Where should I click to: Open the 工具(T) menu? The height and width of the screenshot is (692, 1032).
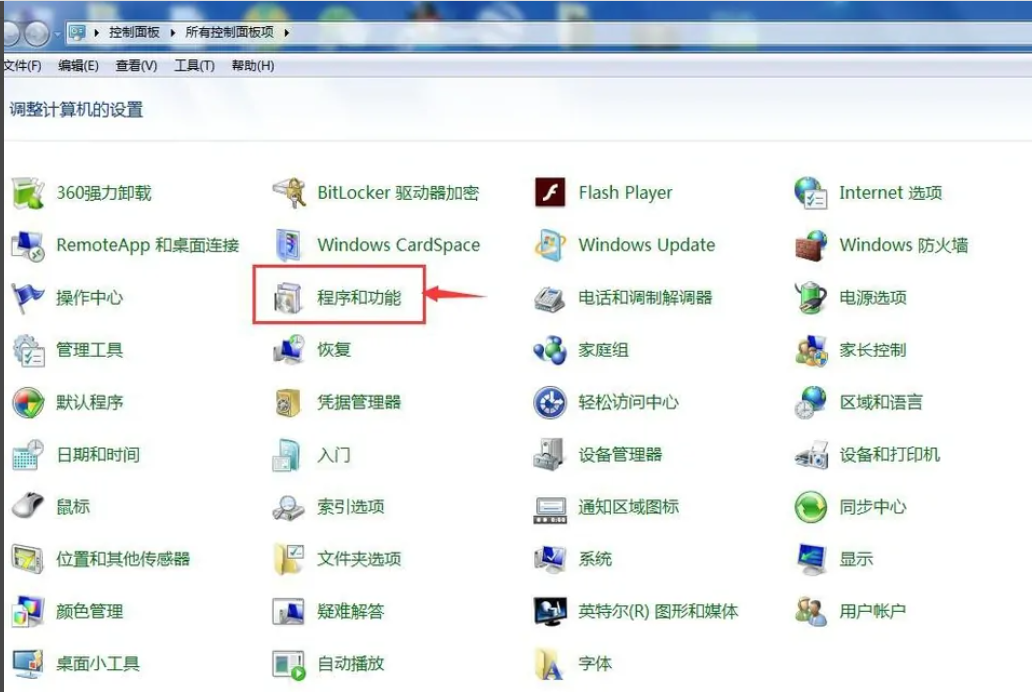[x=194, y=66]
